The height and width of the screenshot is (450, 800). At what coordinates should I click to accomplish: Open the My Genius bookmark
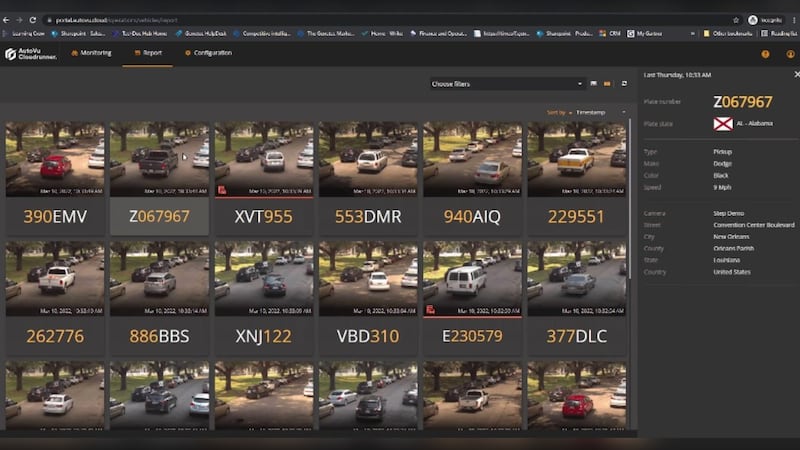(645, 33)
